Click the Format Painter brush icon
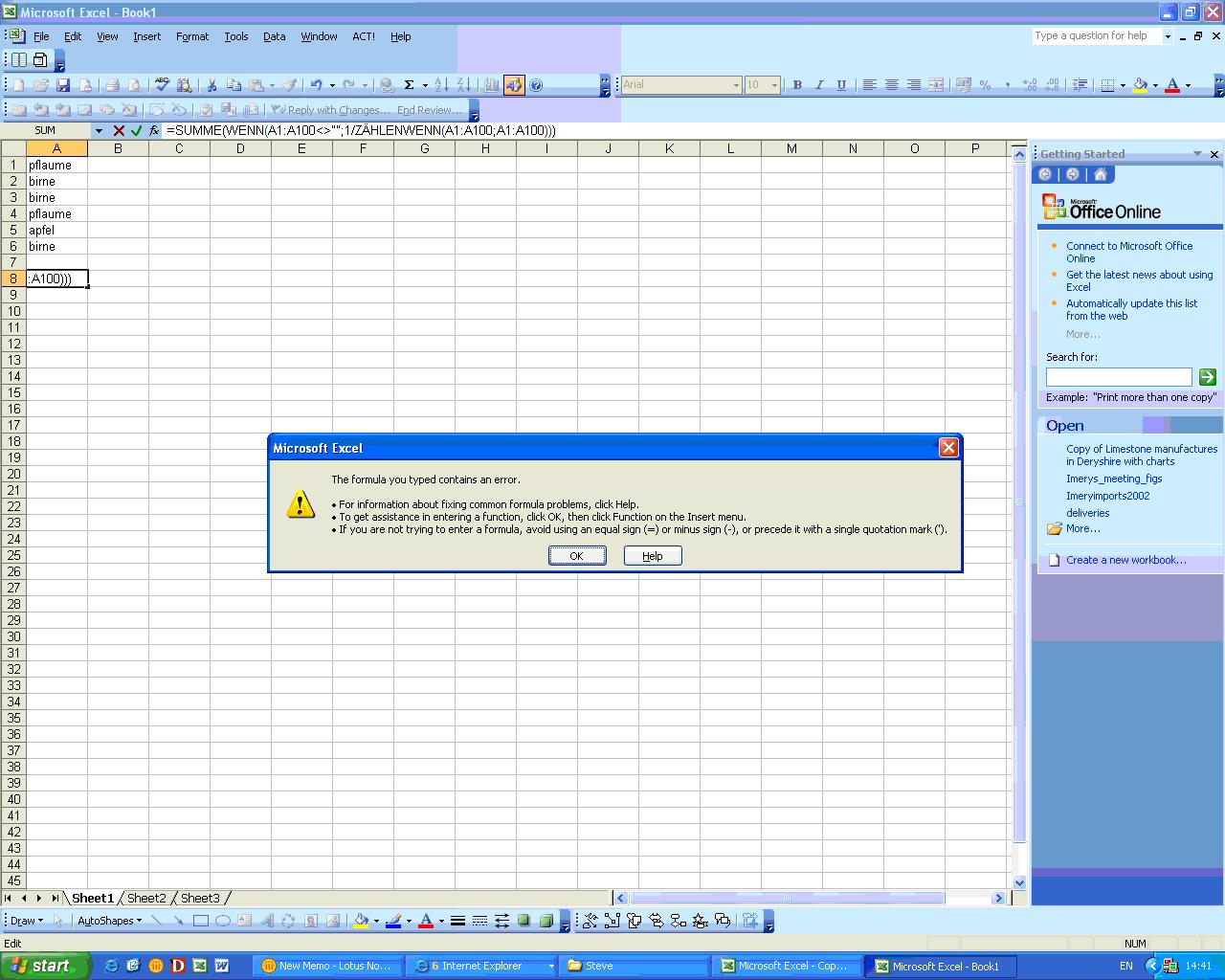The height and width of the screenshot is (980, 1225). click(x=289, y=85)
